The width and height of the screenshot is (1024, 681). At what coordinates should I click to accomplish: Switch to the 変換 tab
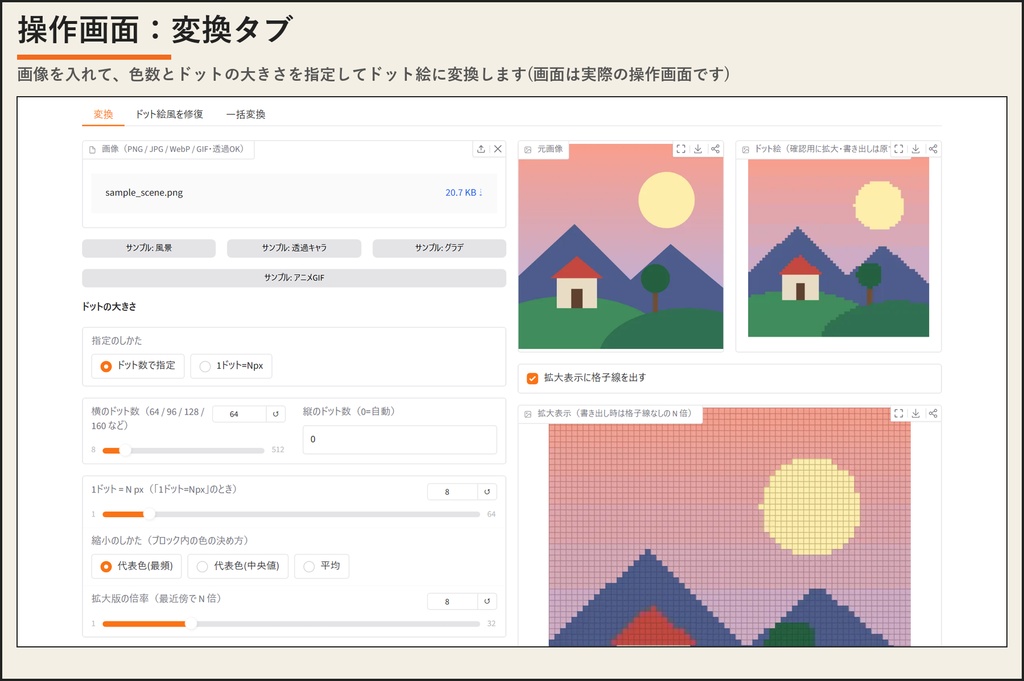103,114
